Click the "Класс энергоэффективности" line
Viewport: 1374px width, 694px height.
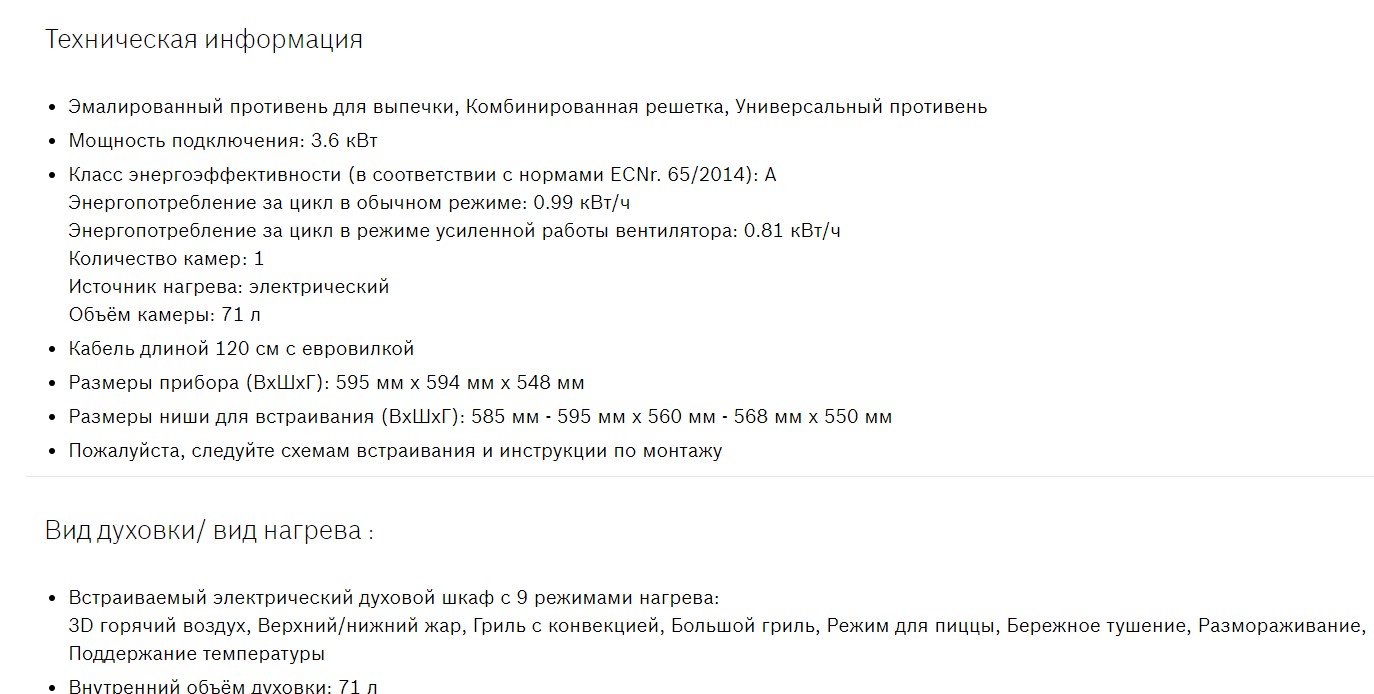pyautogui.click(x=421, y=175)
